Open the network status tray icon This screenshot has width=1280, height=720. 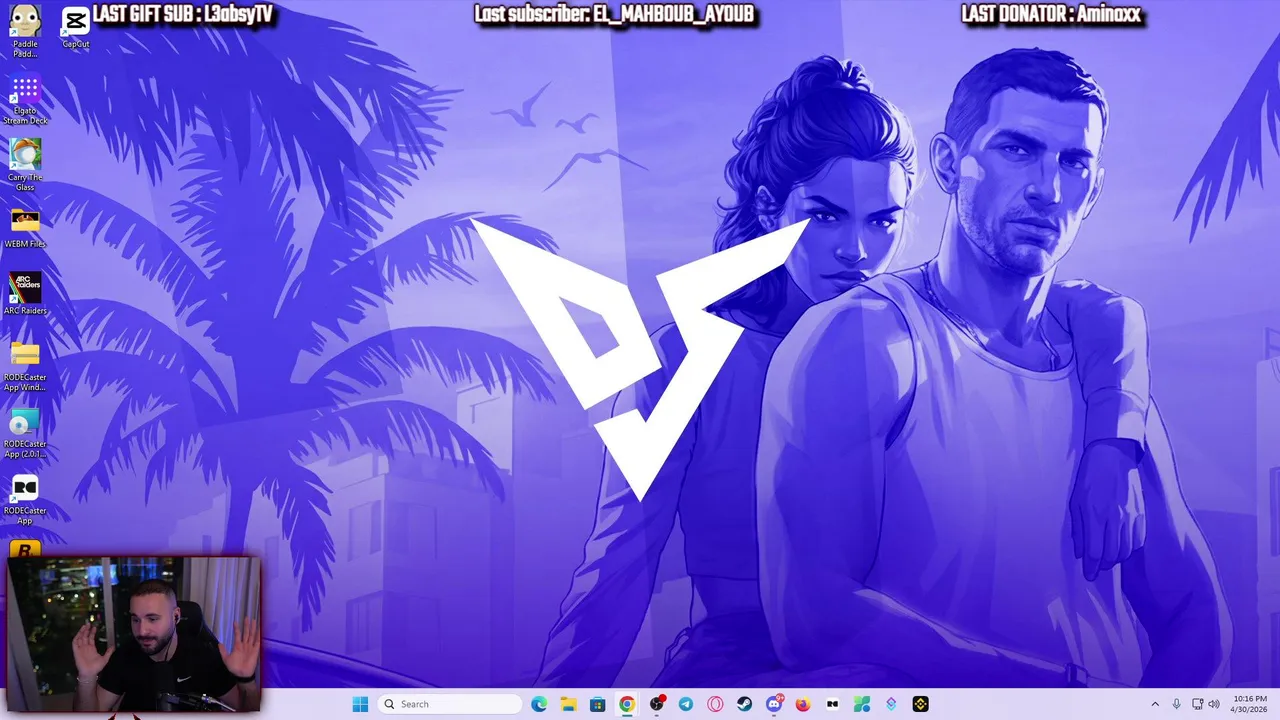1198,704
